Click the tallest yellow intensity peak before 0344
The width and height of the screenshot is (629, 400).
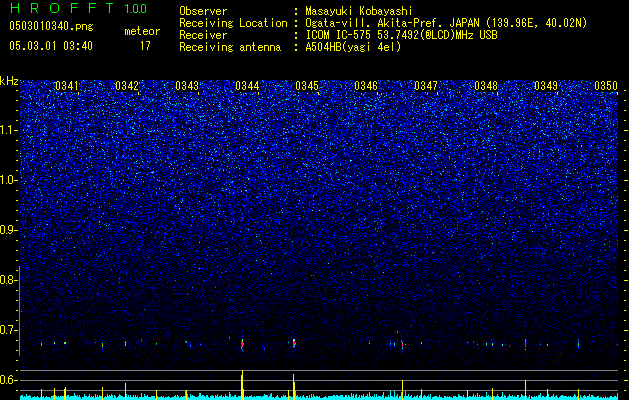click(x=242, y=385)
